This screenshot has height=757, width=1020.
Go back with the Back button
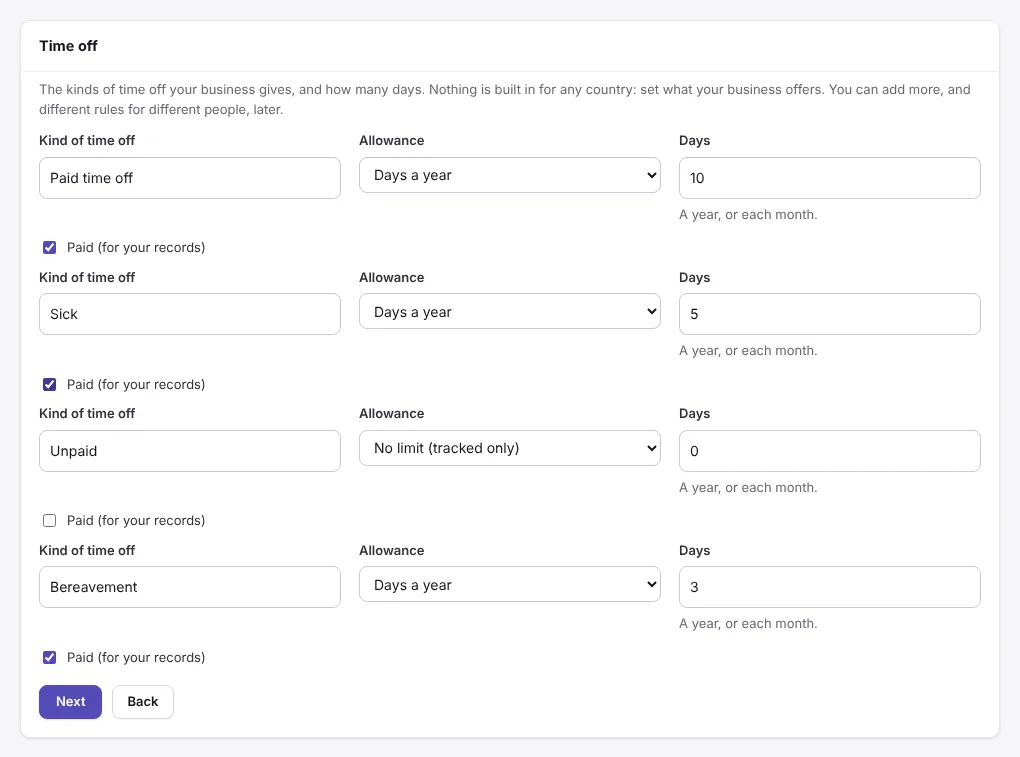143,702
